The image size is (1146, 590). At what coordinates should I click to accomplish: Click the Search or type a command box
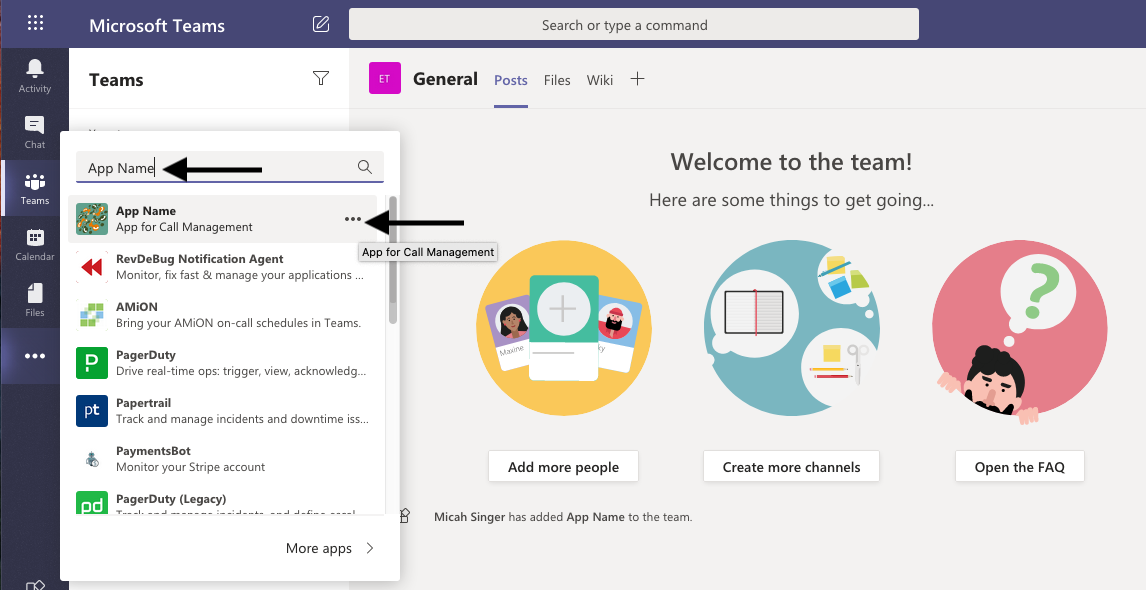click(x=634, y=25)
